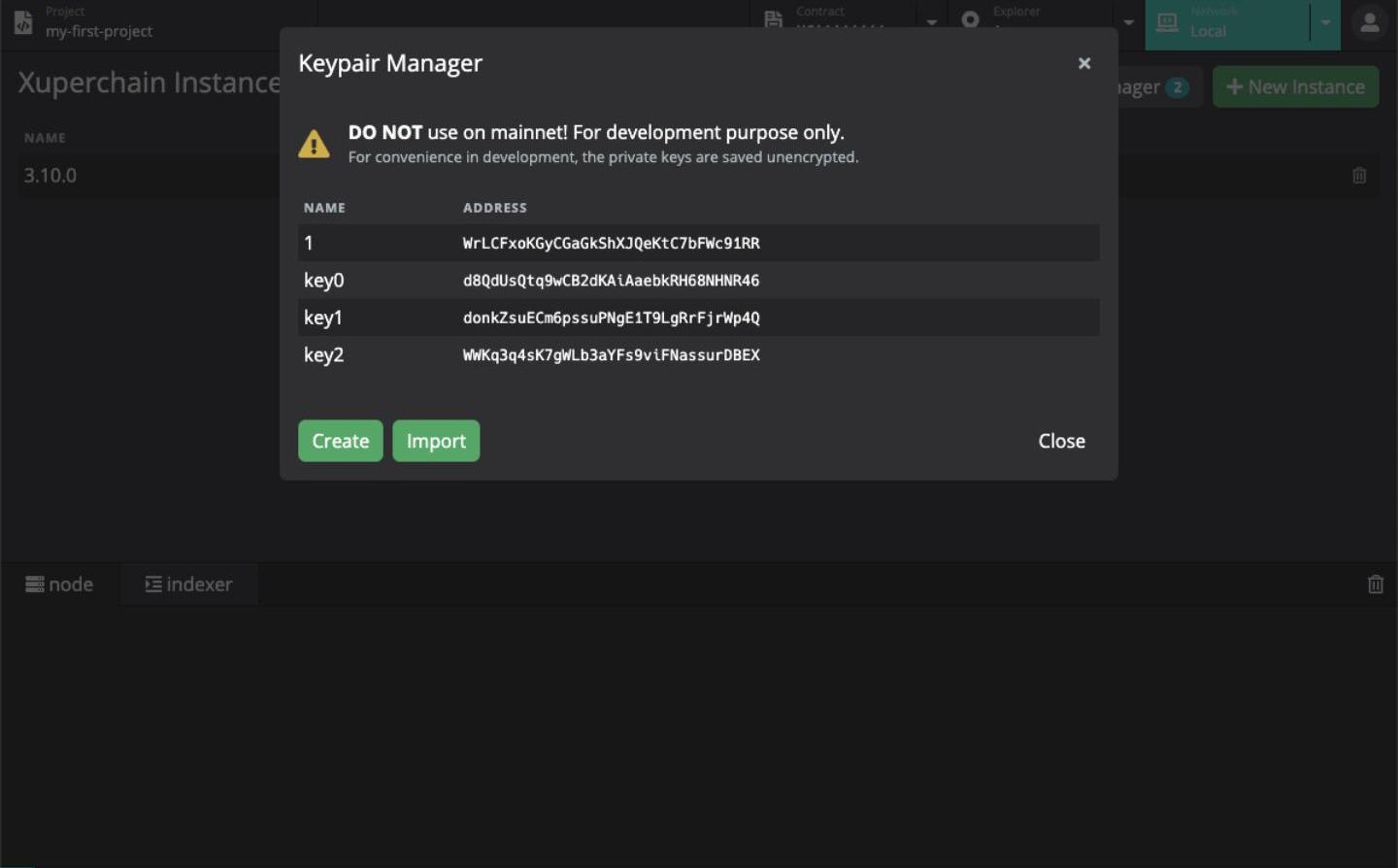Open the Contract tab in the top bar

(833, 22)
